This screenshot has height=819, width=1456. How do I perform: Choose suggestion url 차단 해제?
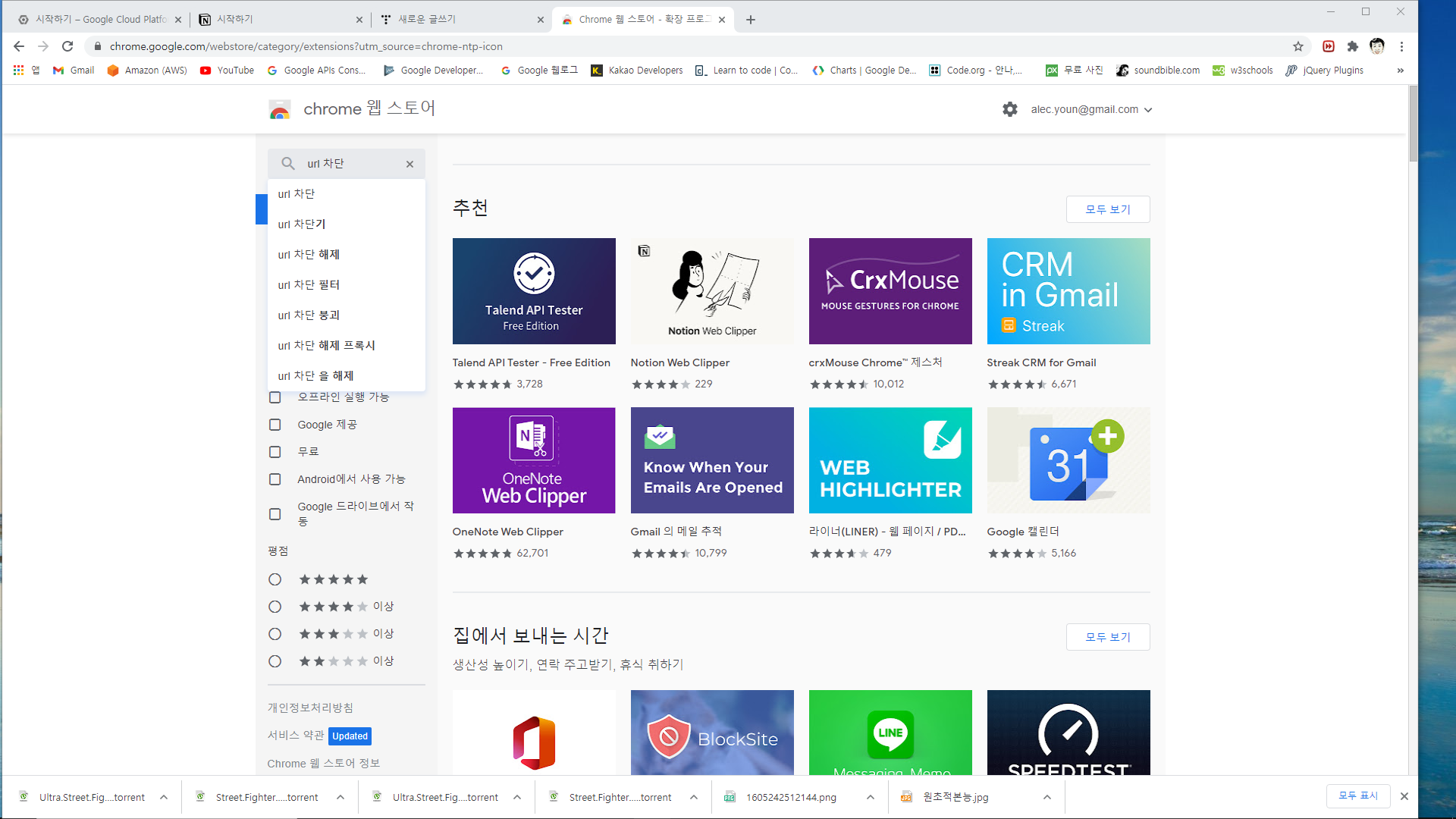coord(309,255)
